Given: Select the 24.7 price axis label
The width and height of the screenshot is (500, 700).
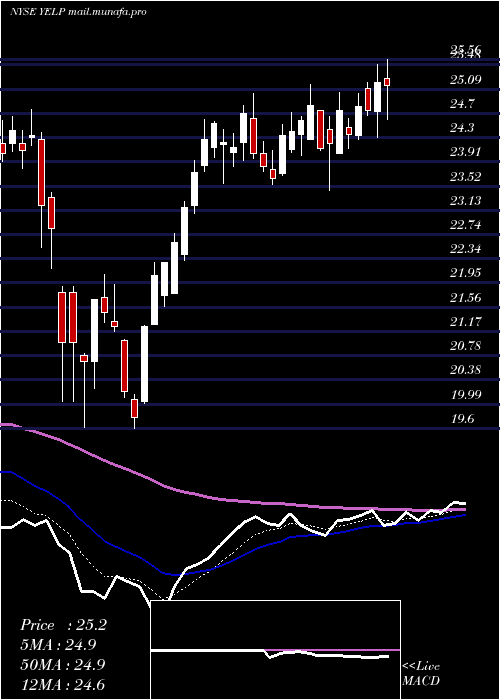Looking at the screenshot, I should tap(463, 104).
